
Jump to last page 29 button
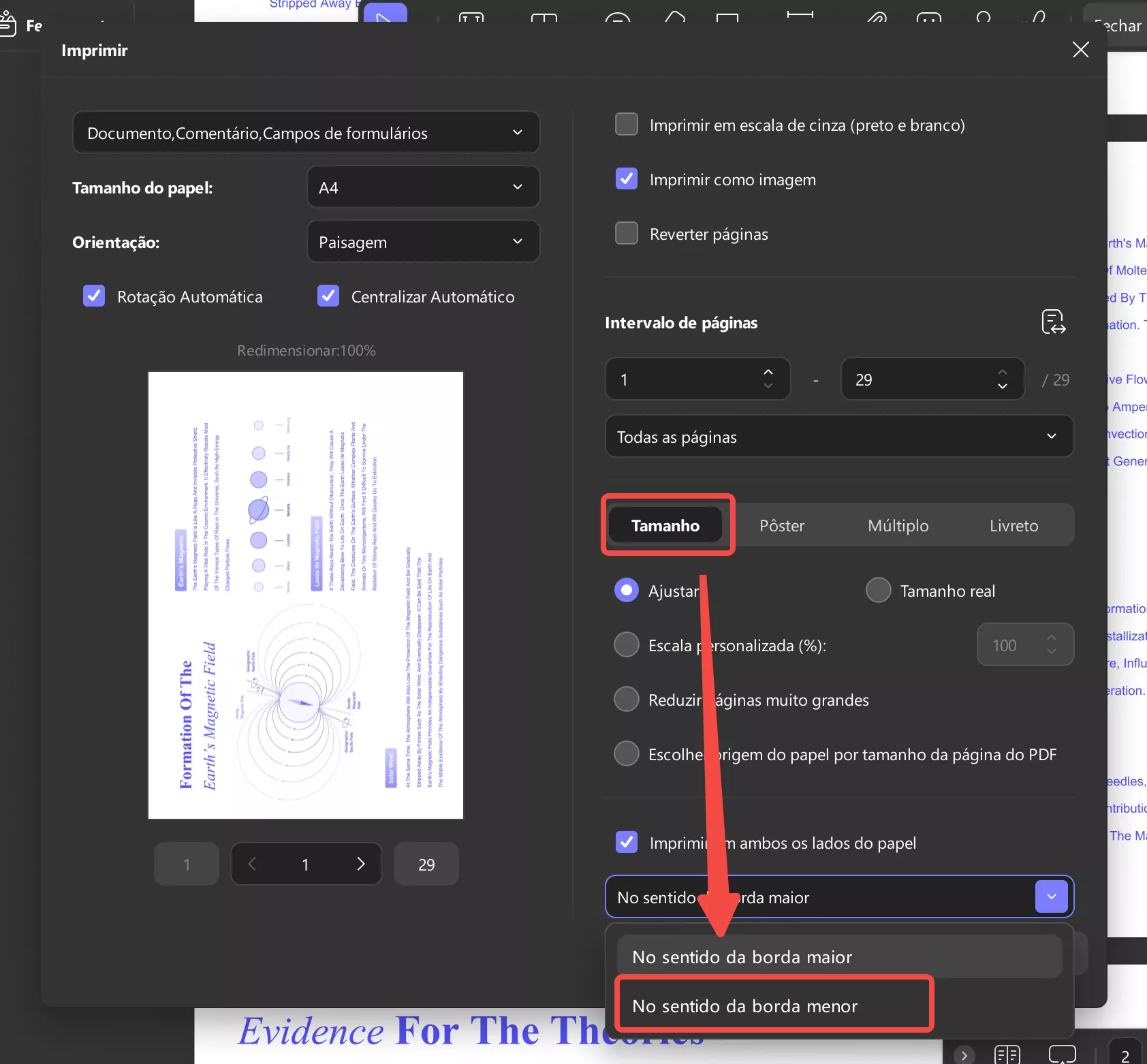[426, 864]
